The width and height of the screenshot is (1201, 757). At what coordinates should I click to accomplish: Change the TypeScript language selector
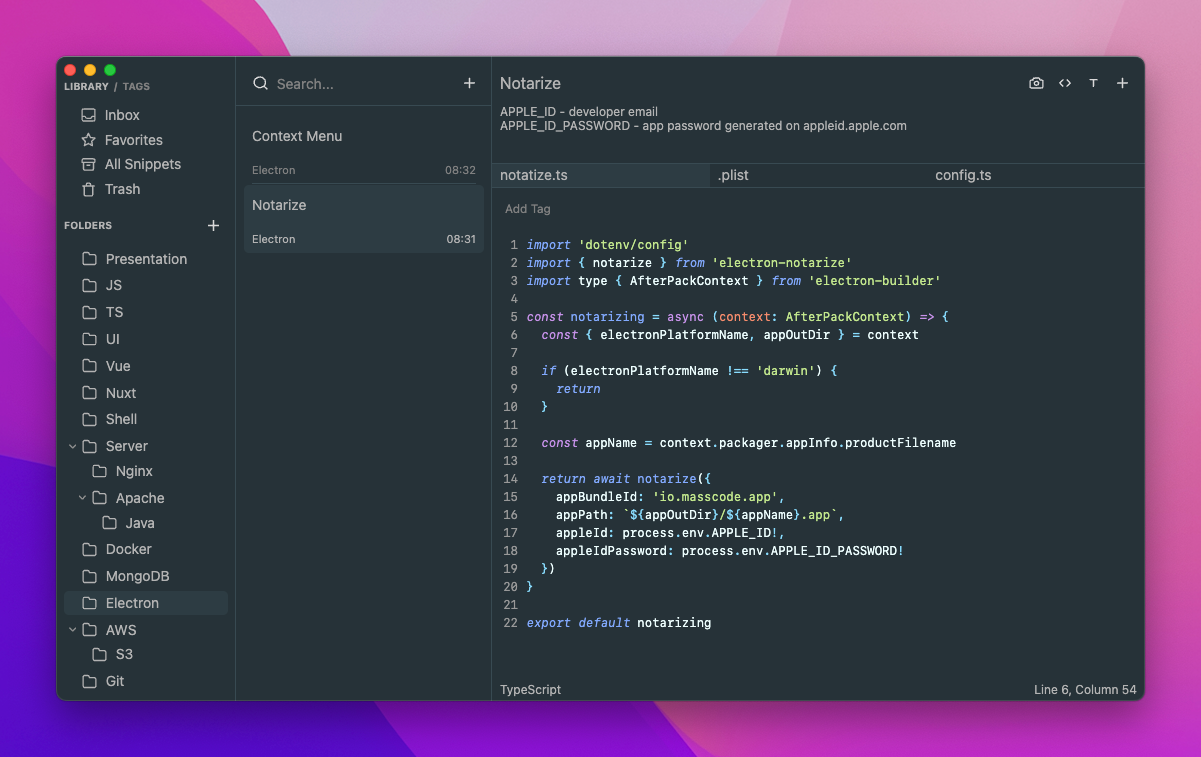[x=531, y=690]
